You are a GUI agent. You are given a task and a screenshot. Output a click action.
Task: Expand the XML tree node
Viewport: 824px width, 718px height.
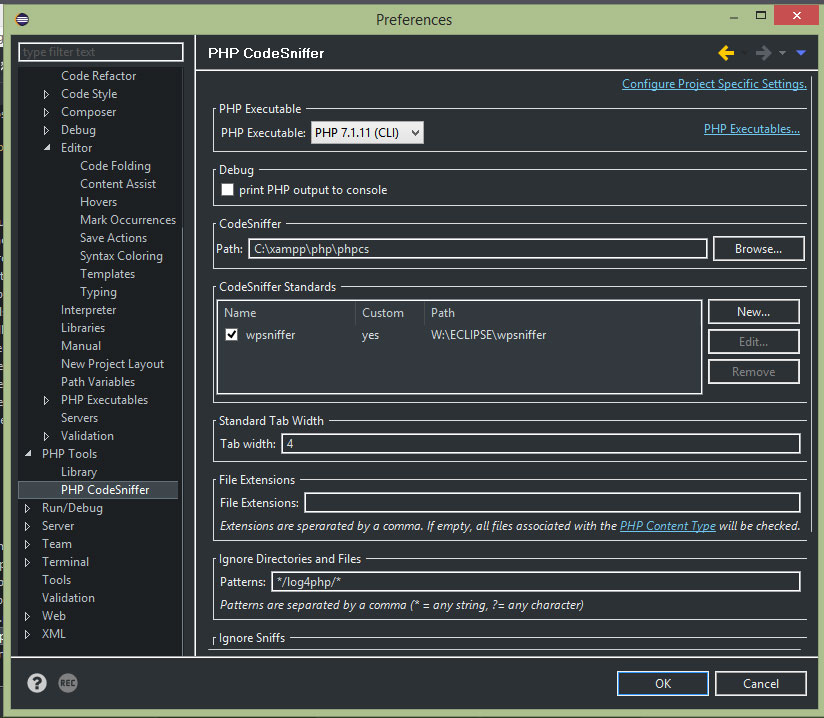27,634
